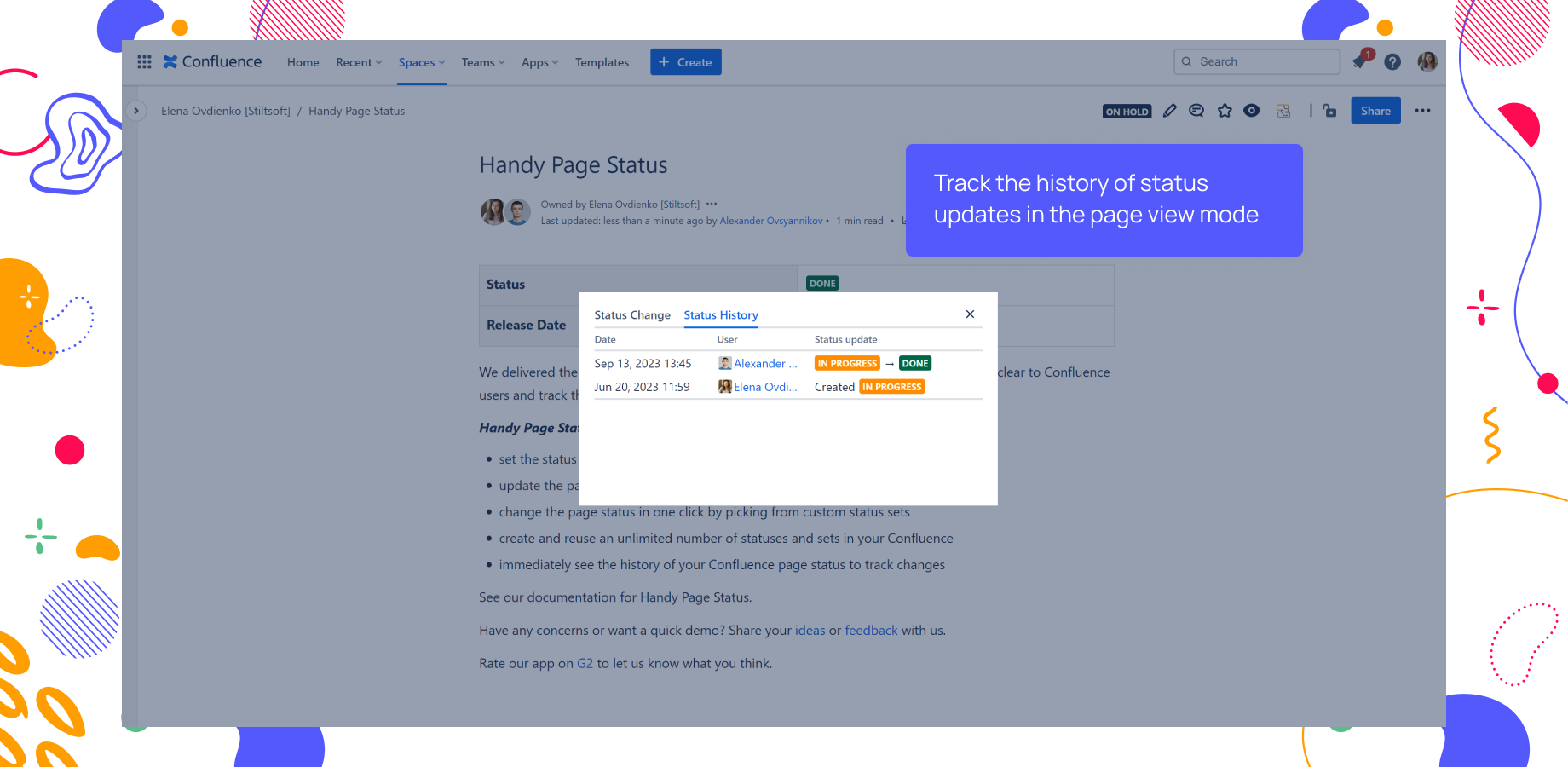The height and width of the screenshot is (767, 1568).
Task: Open Elena Ovdi... user link in history
Action: tap(765, 387)
